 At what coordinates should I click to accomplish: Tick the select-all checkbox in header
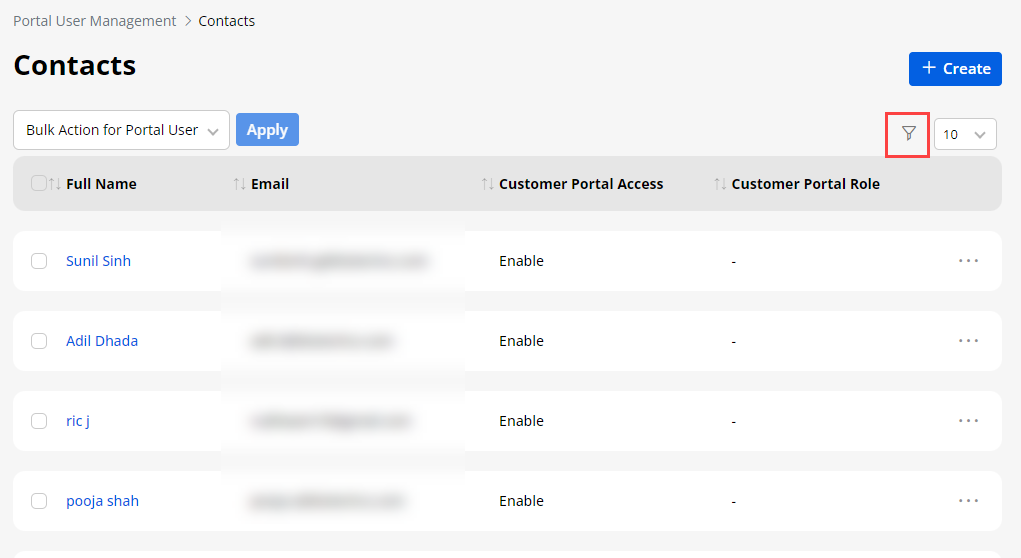point(39,183)
